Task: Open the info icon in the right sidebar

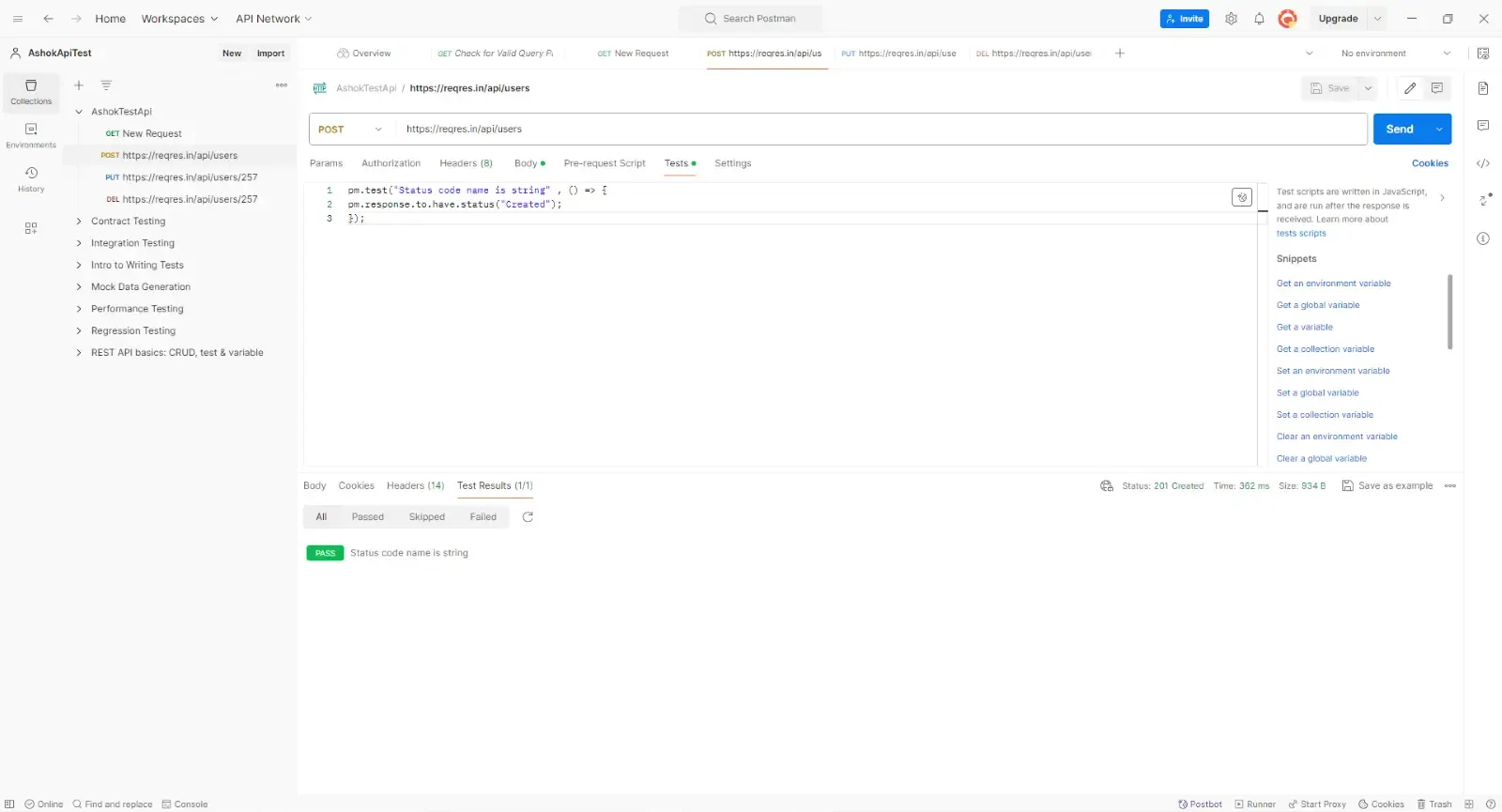Action: [1483, 238]
